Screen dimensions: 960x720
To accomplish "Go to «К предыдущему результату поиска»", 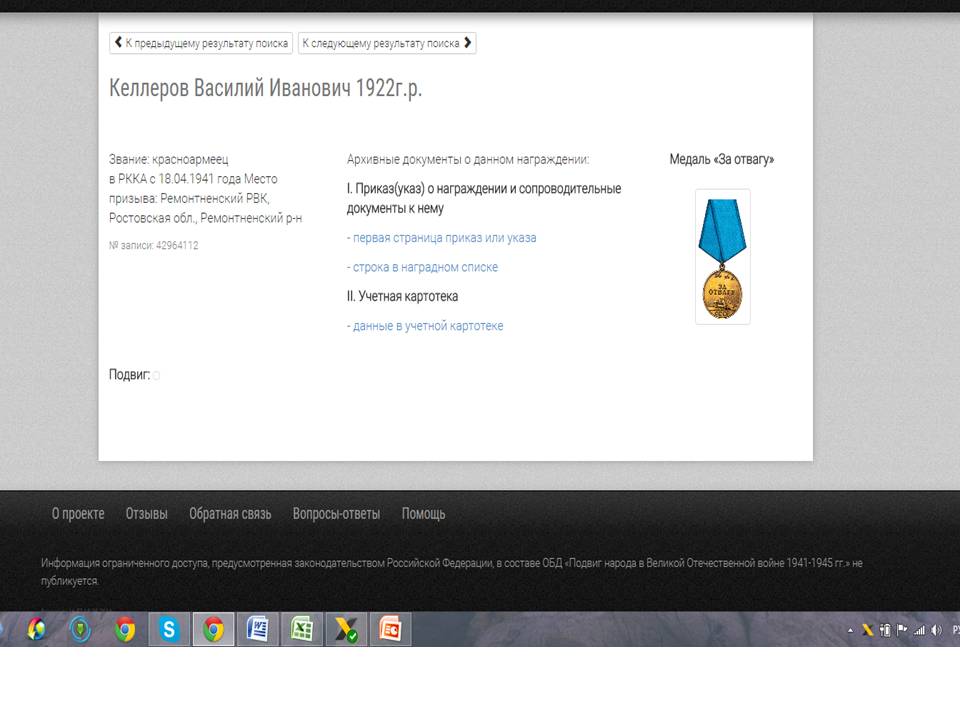I will 201,43.
